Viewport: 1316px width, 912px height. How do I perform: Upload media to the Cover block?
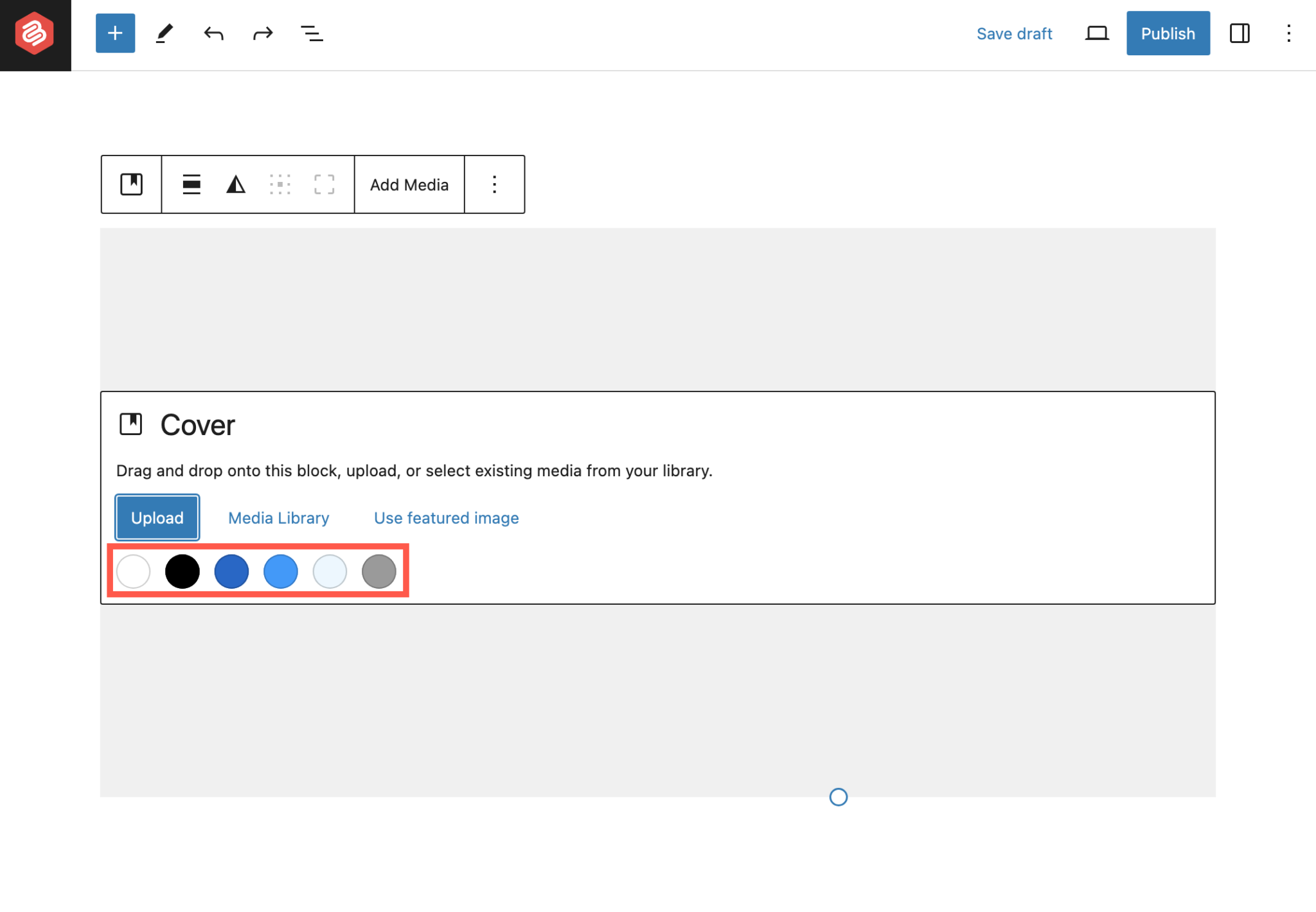[157, 517]
